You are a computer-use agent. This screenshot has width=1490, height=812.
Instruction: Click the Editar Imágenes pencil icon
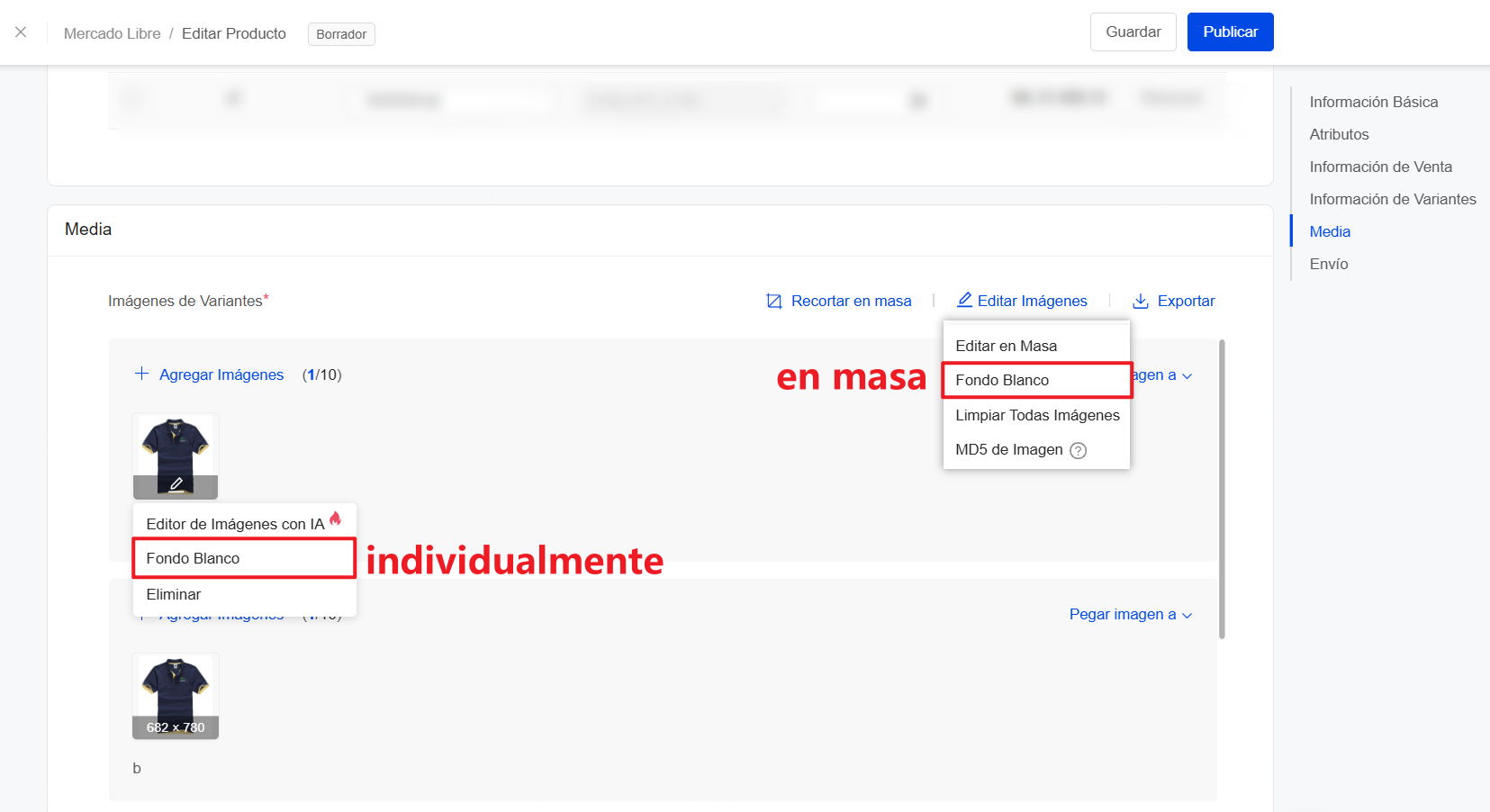tap(964, 301)
